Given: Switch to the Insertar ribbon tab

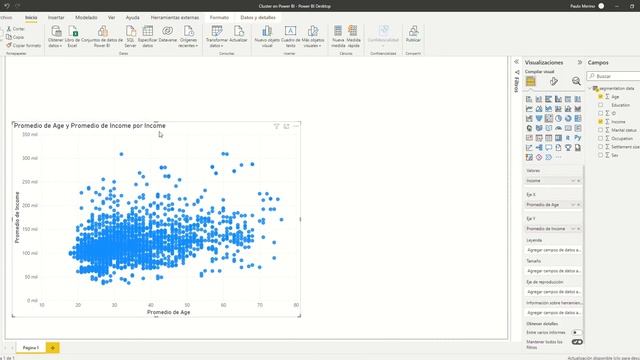Looking at the screenshot, I should point(56,18).
